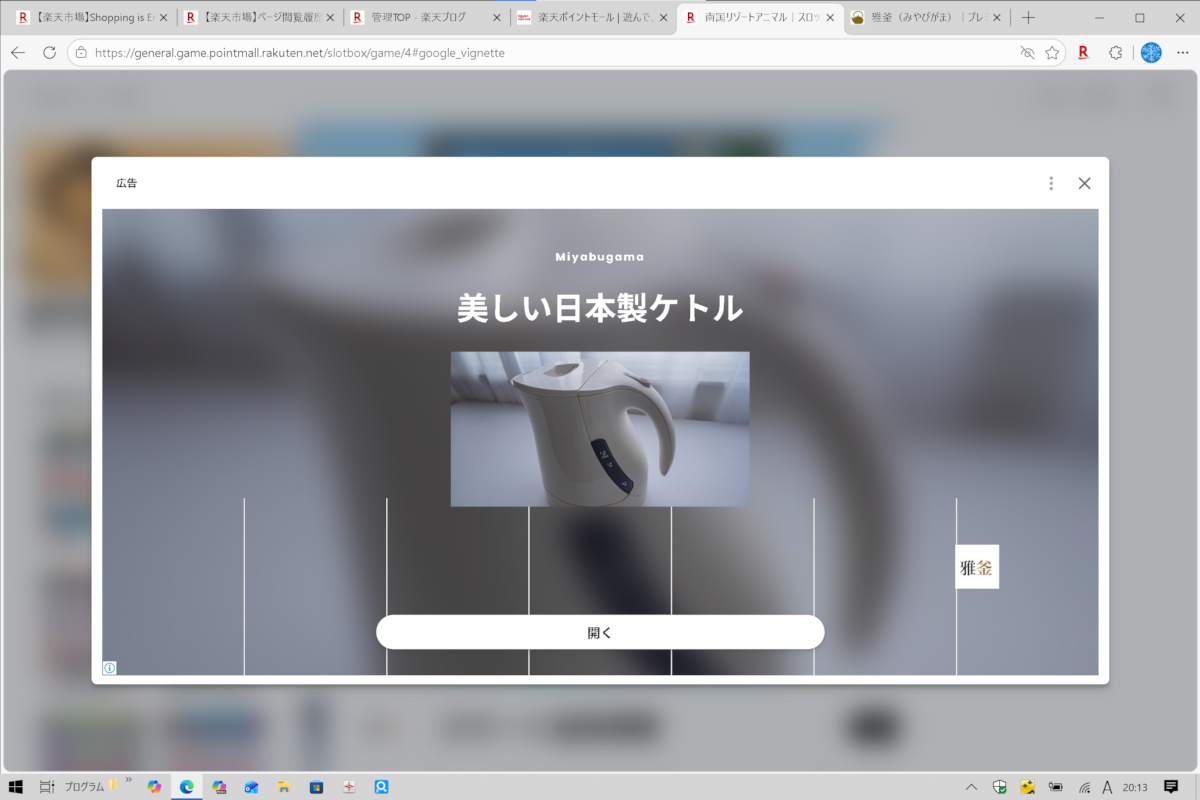Open the ad's three-dot options menu

point(1050,183)
